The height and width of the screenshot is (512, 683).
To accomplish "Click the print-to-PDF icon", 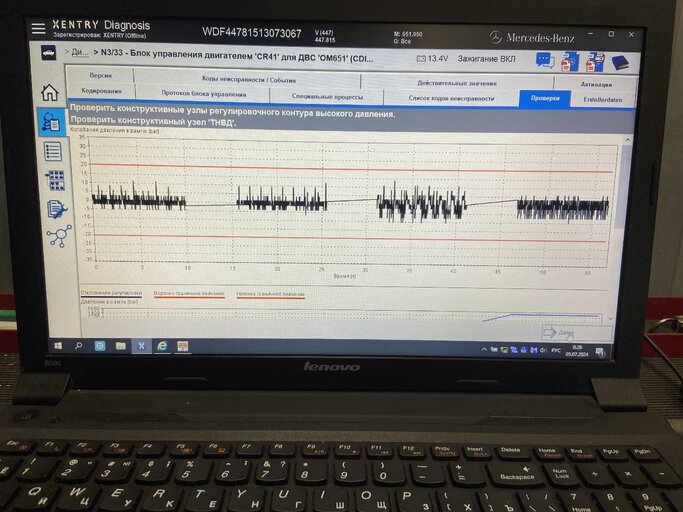I will coord(595,62).
